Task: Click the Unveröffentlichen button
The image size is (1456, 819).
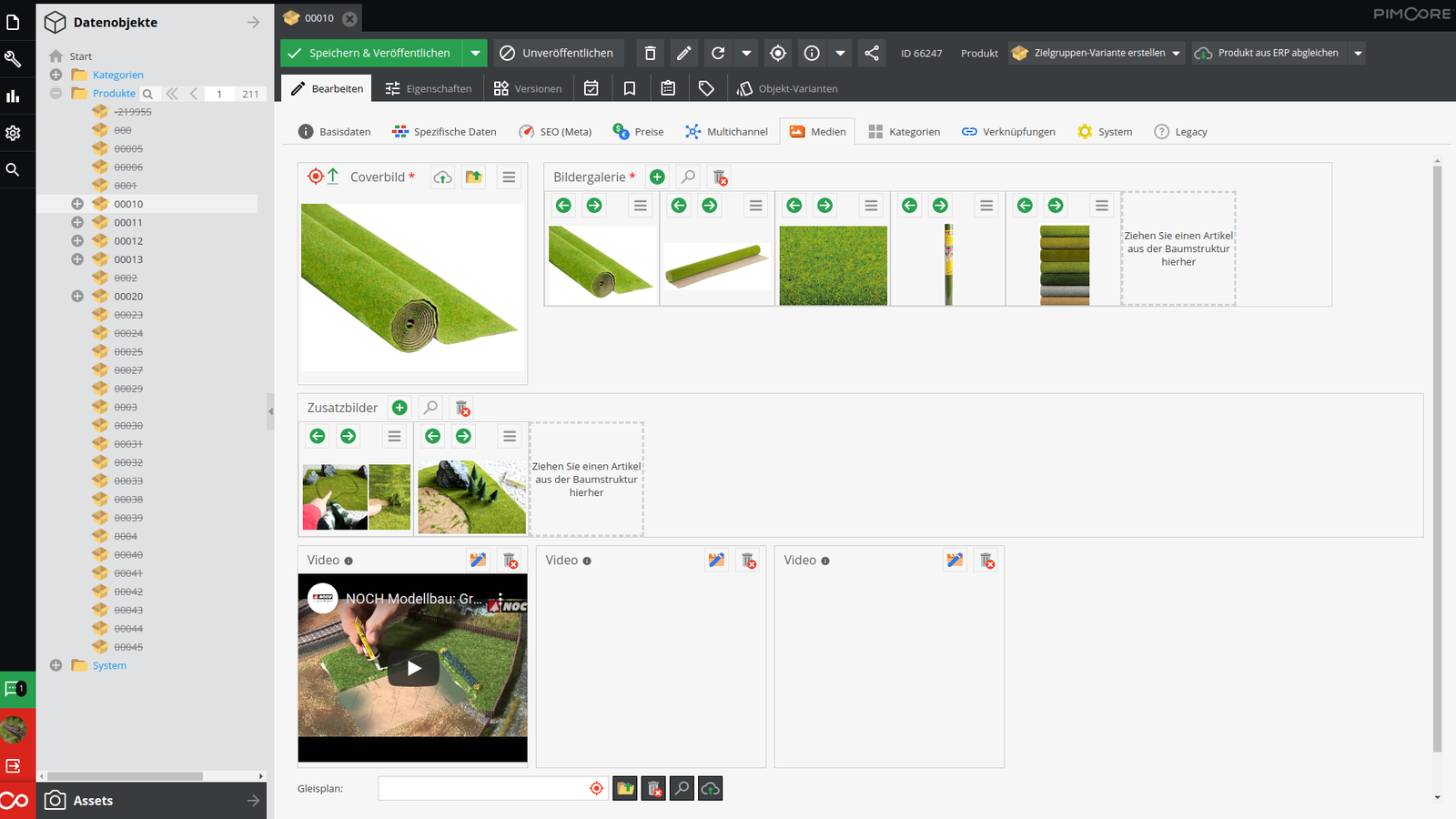Action: click(x=559, y=53)
